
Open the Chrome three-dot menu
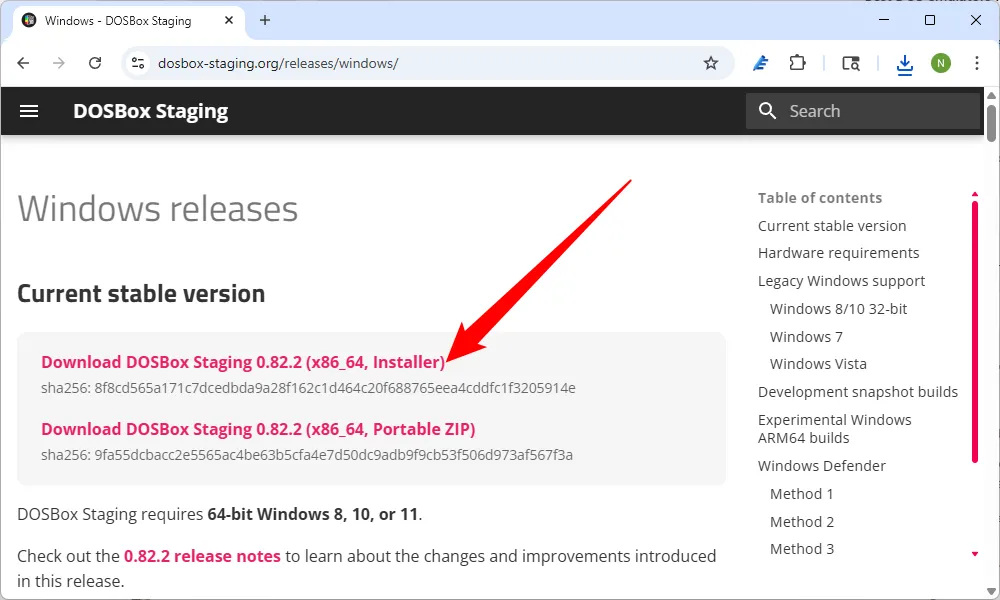[x=977, y=63]
